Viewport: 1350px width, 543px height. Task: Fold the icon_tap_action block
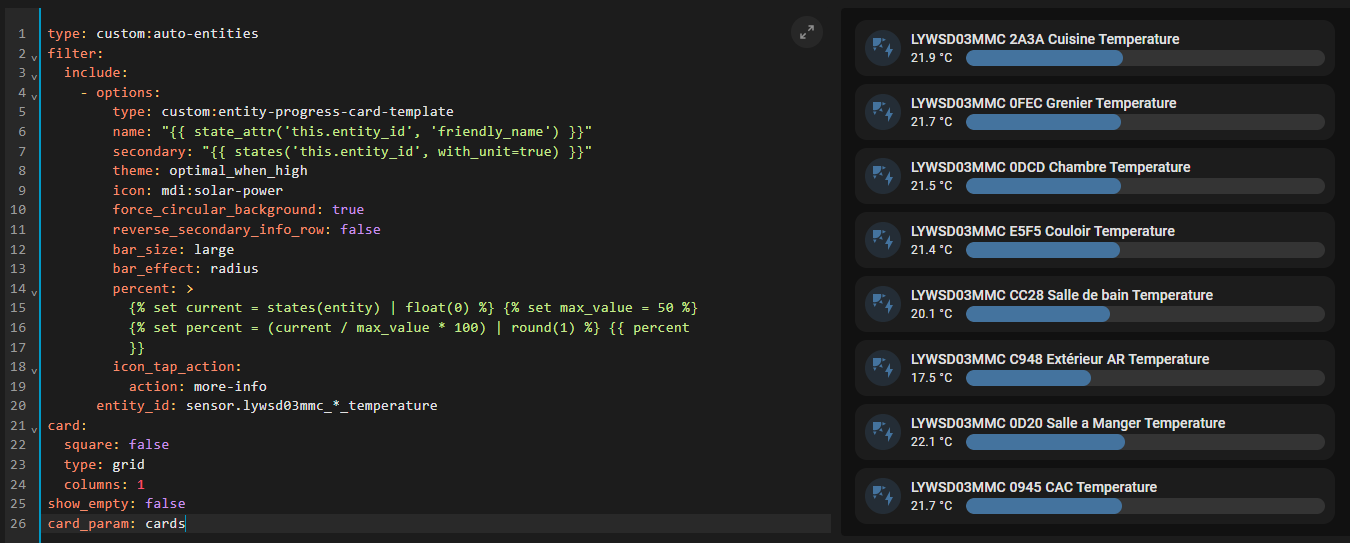click(x=33, y=370)
